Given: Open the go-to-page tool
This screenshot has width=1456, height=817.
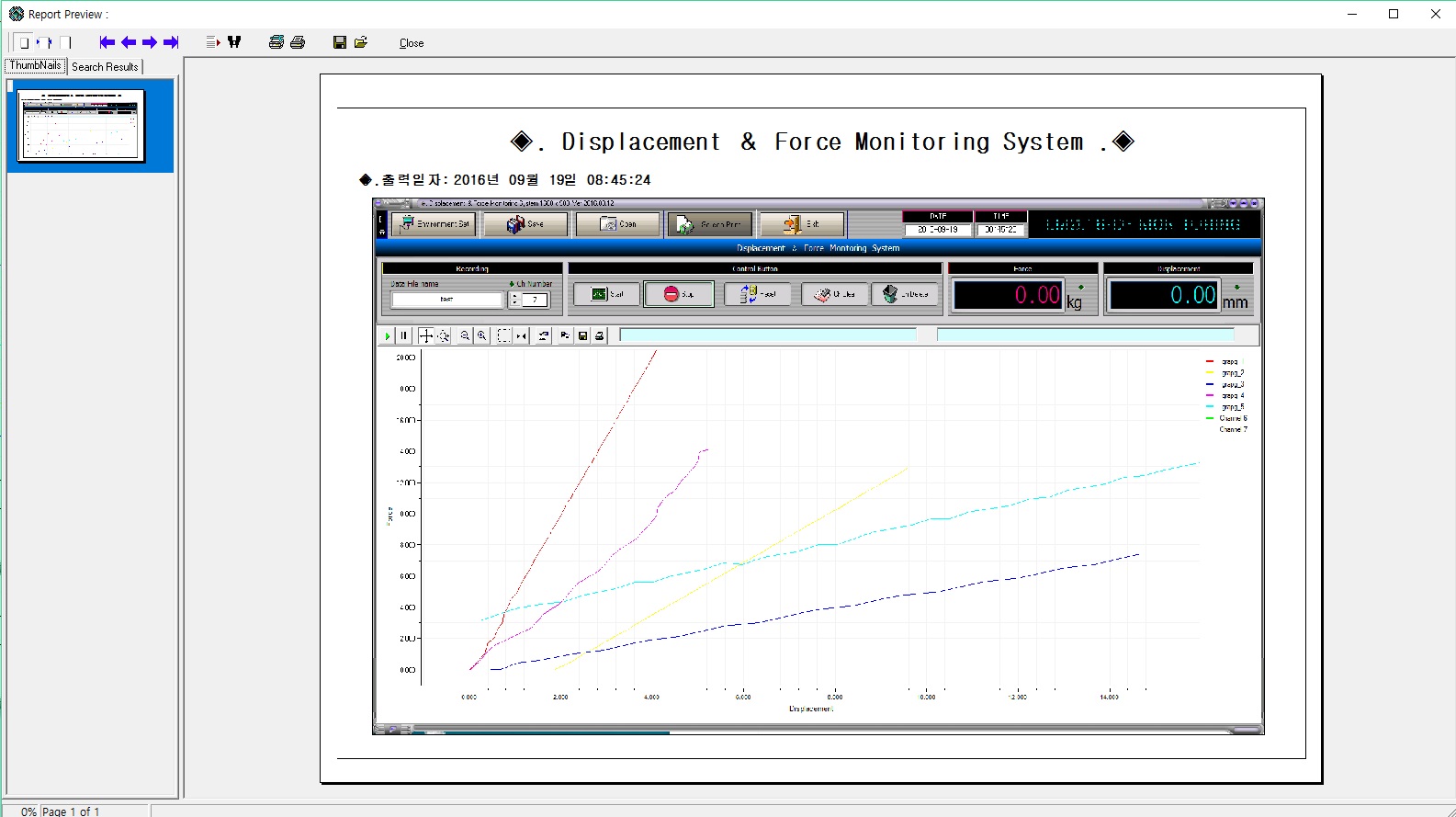Looking at the screenshot, I should click(x=213, y=42).
